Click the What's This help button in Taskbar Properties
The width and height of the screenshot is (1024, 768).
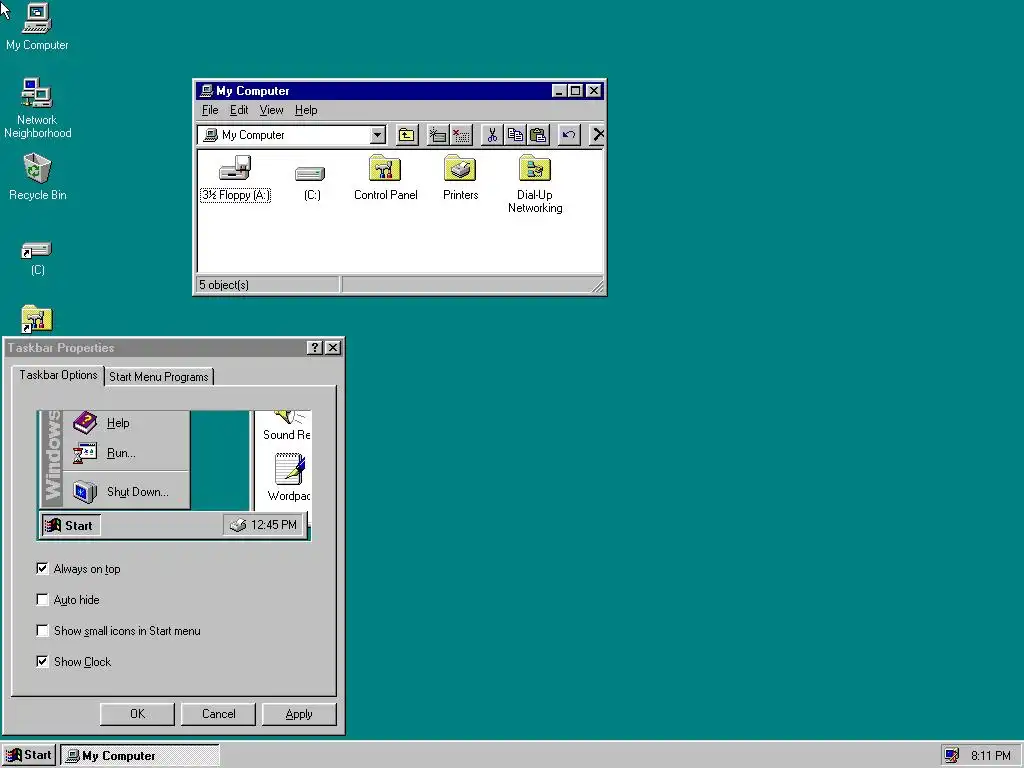(315, 347)
